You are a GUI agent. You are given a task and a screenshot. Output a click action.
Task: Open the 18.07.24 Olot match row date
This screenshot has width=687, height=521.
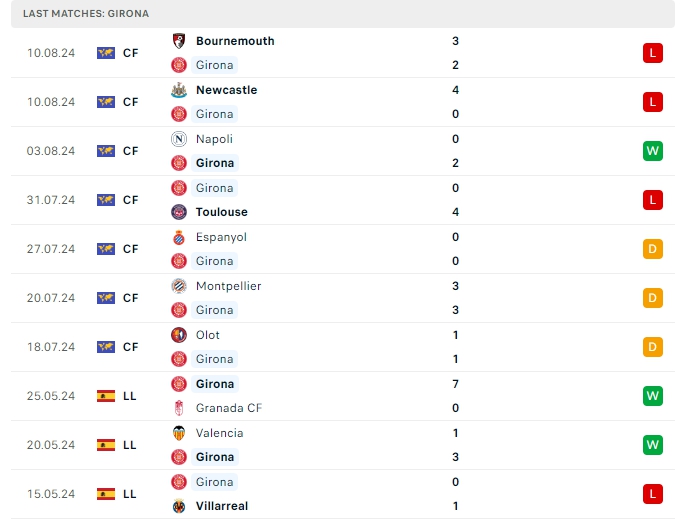click(x=52, y=347)
